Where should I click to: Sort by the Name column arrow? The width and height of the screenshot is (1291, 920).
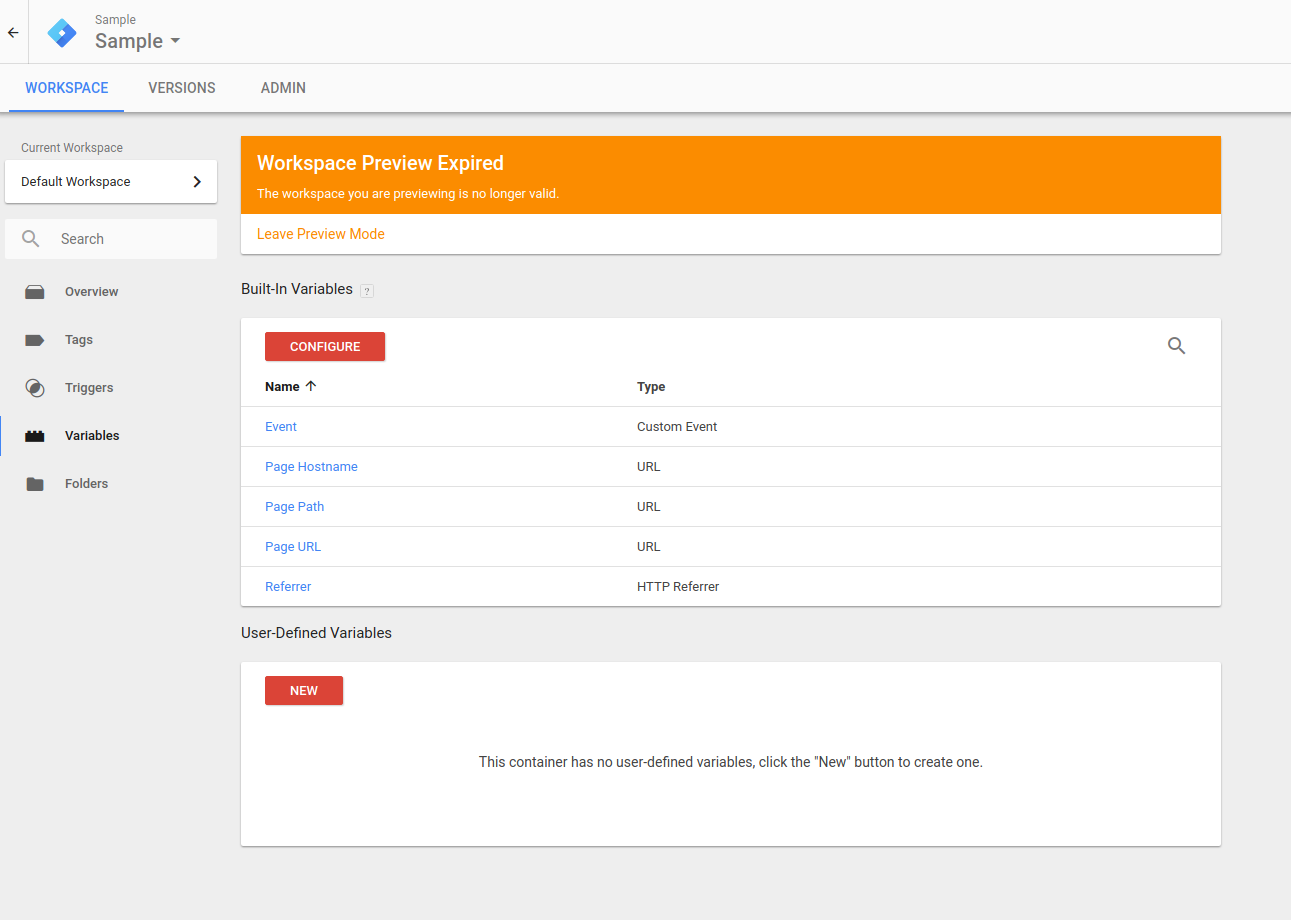point(310,386)
